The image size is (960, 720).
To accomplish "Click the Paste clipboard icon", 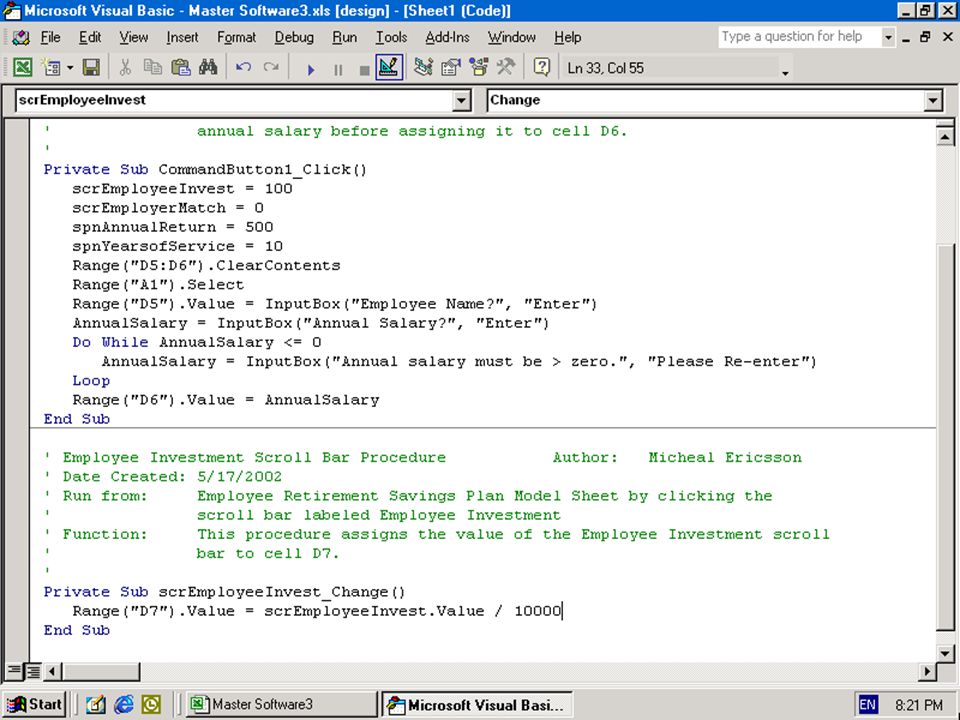I will pos(180,67).
